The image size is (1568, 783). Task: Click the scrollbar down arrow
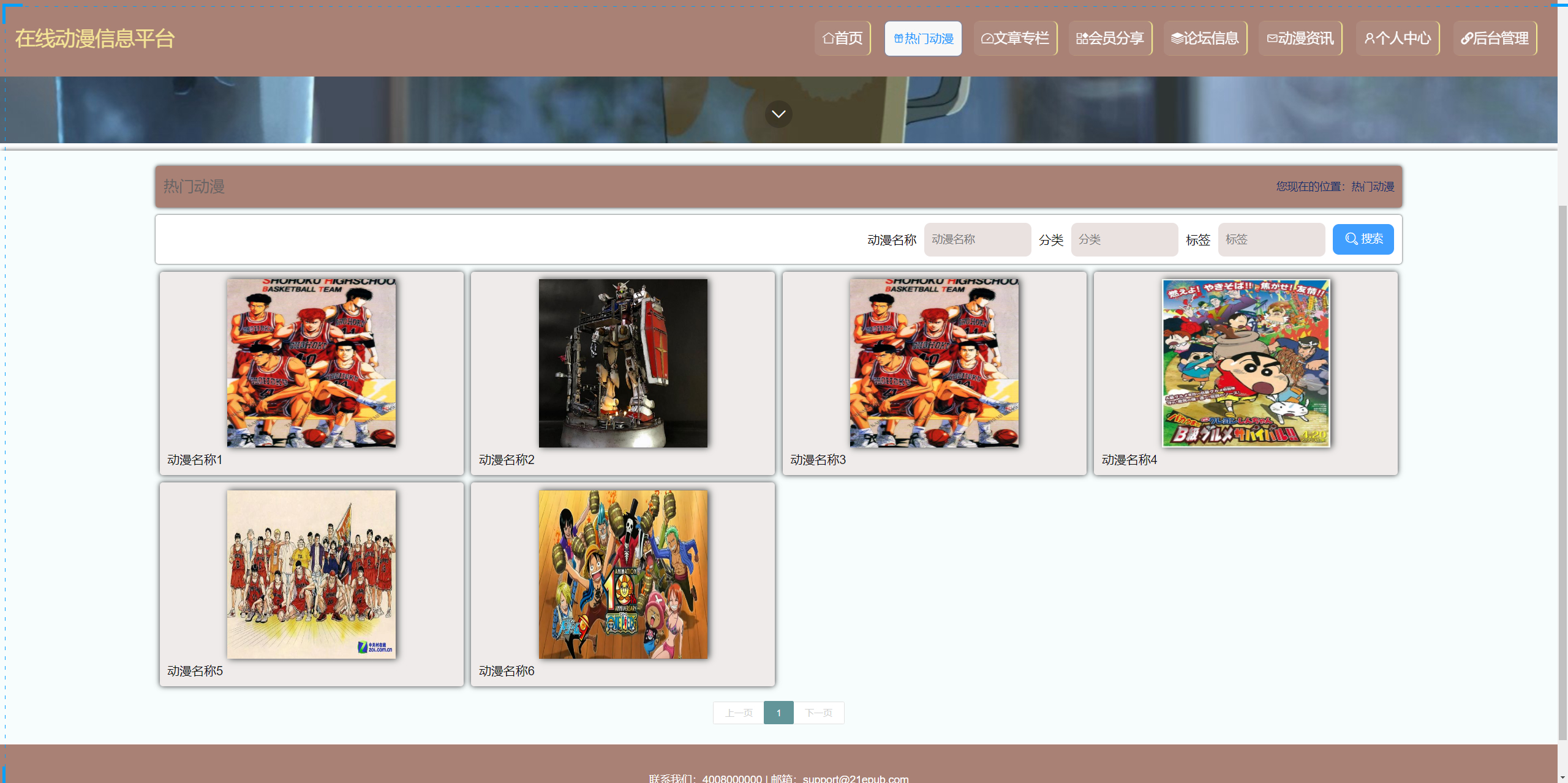(1562, 777)
